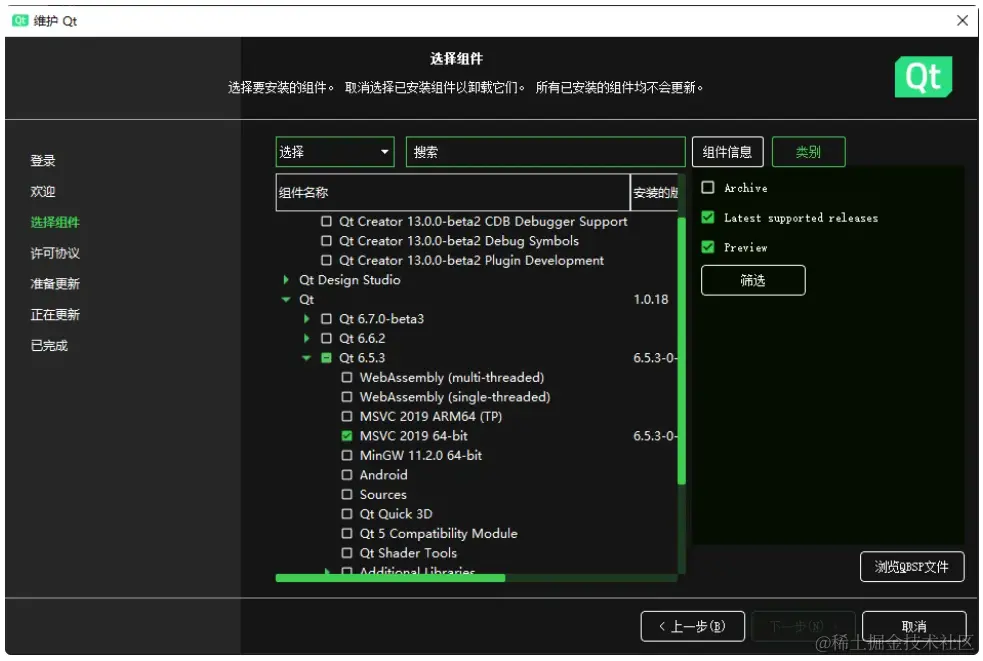Select 已完成 step in sidebar
The height and width of the screenshot is (661, 983).
49,345
